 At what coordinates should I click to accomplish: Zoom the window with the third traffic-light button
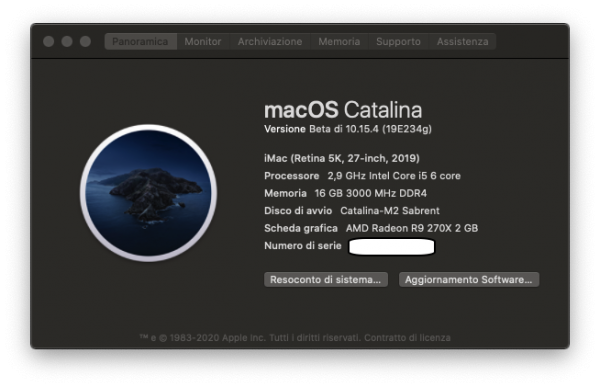coord(85,41)
